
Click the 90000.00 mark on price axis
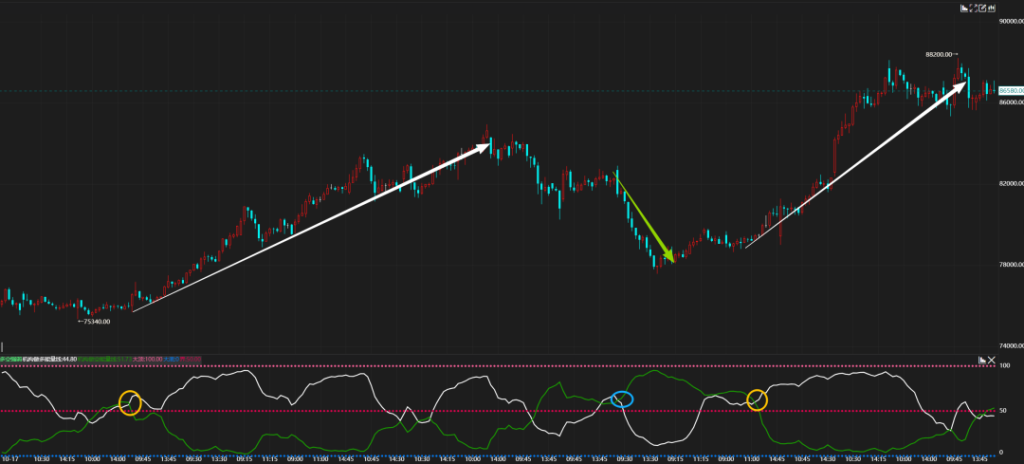click(x=1010, y=21)
